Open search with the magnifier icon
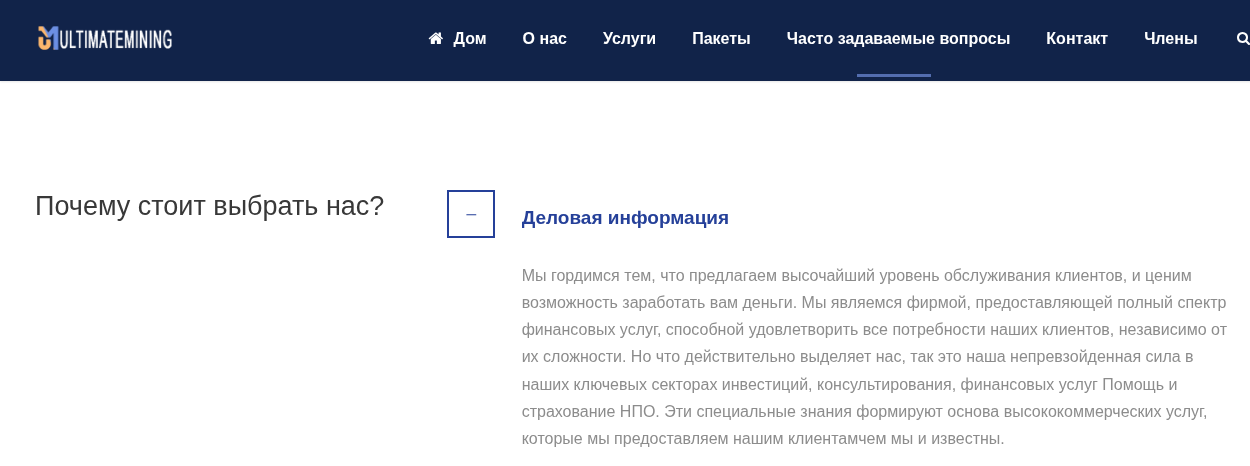The height and width of the screenshot is (466, 1250). coord(1242,39)
